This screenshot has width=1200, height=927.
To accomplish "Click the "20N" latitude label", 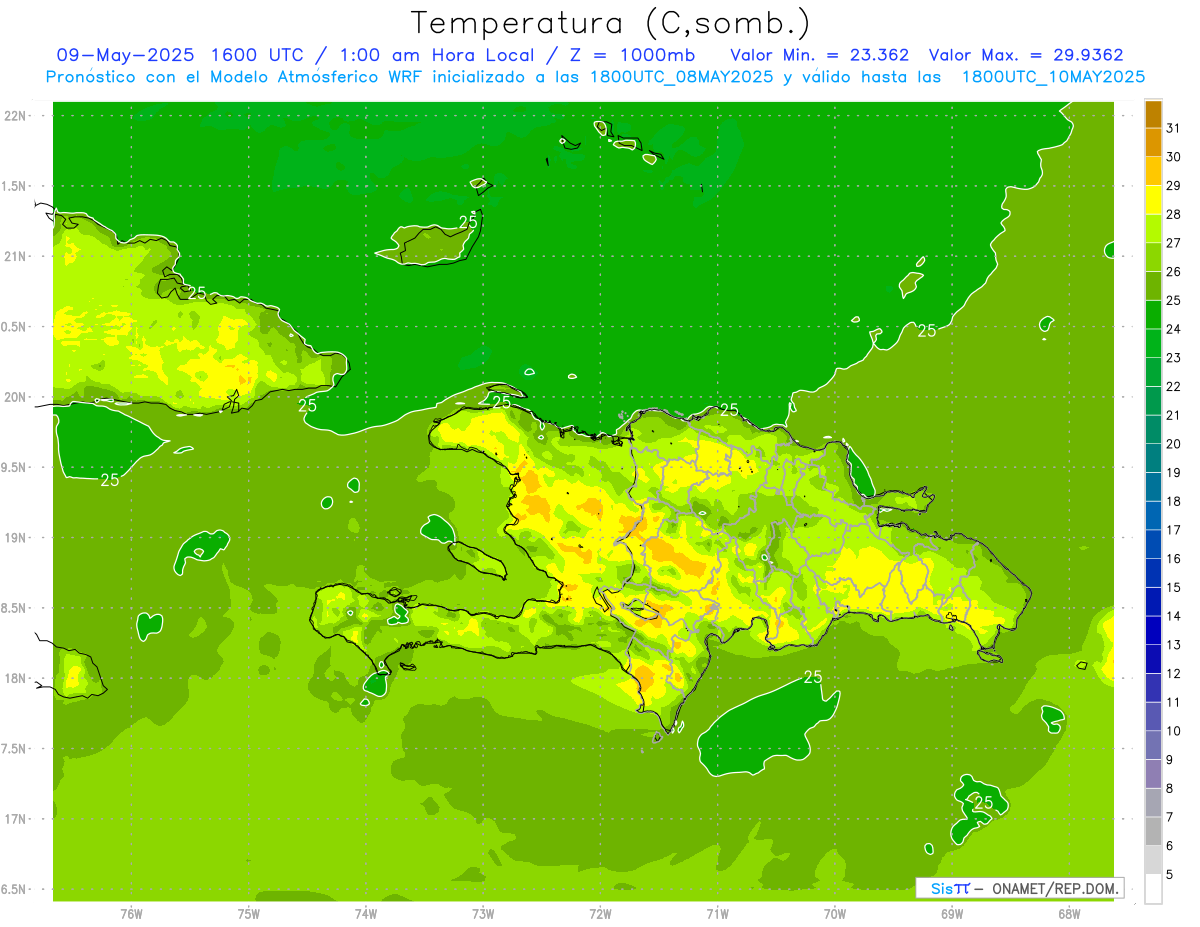I will click(16, 397).
